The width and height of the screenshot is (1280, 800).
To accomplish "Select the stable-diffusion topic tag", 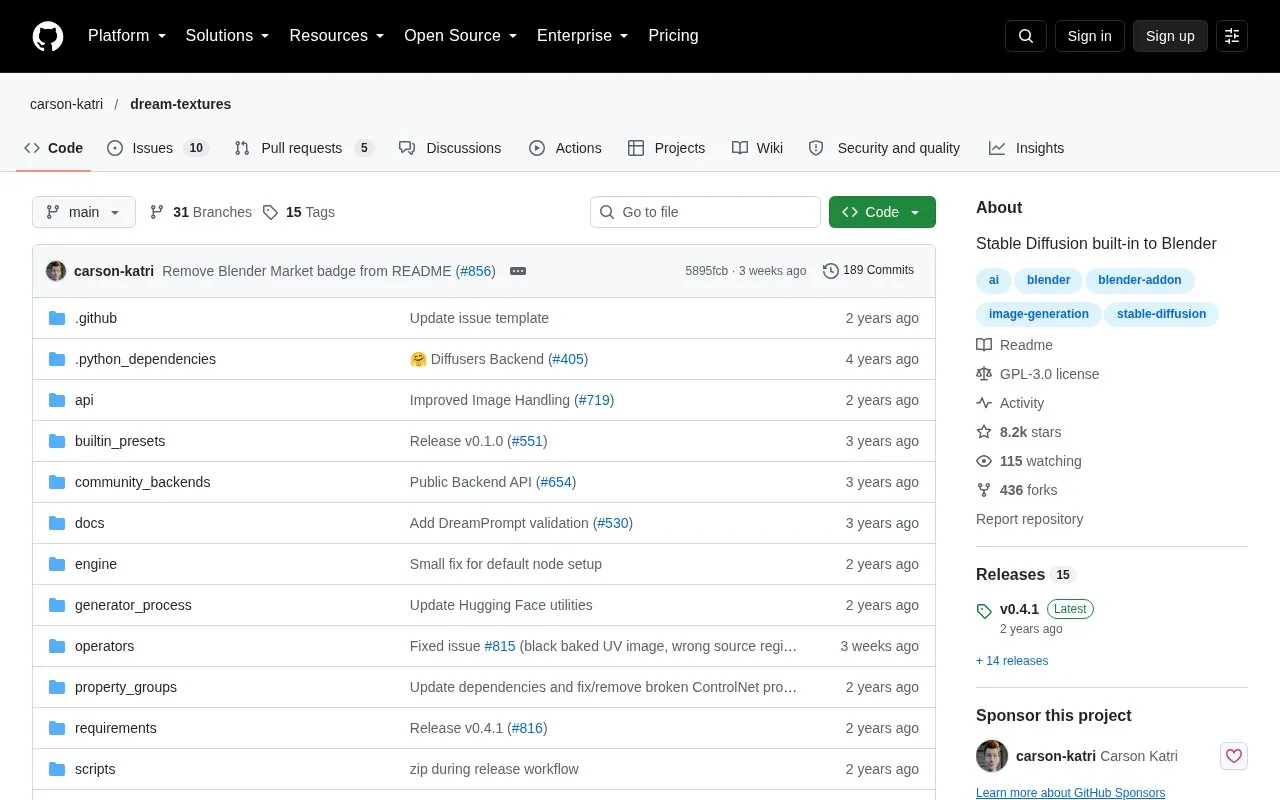I will pos(1161,314).
